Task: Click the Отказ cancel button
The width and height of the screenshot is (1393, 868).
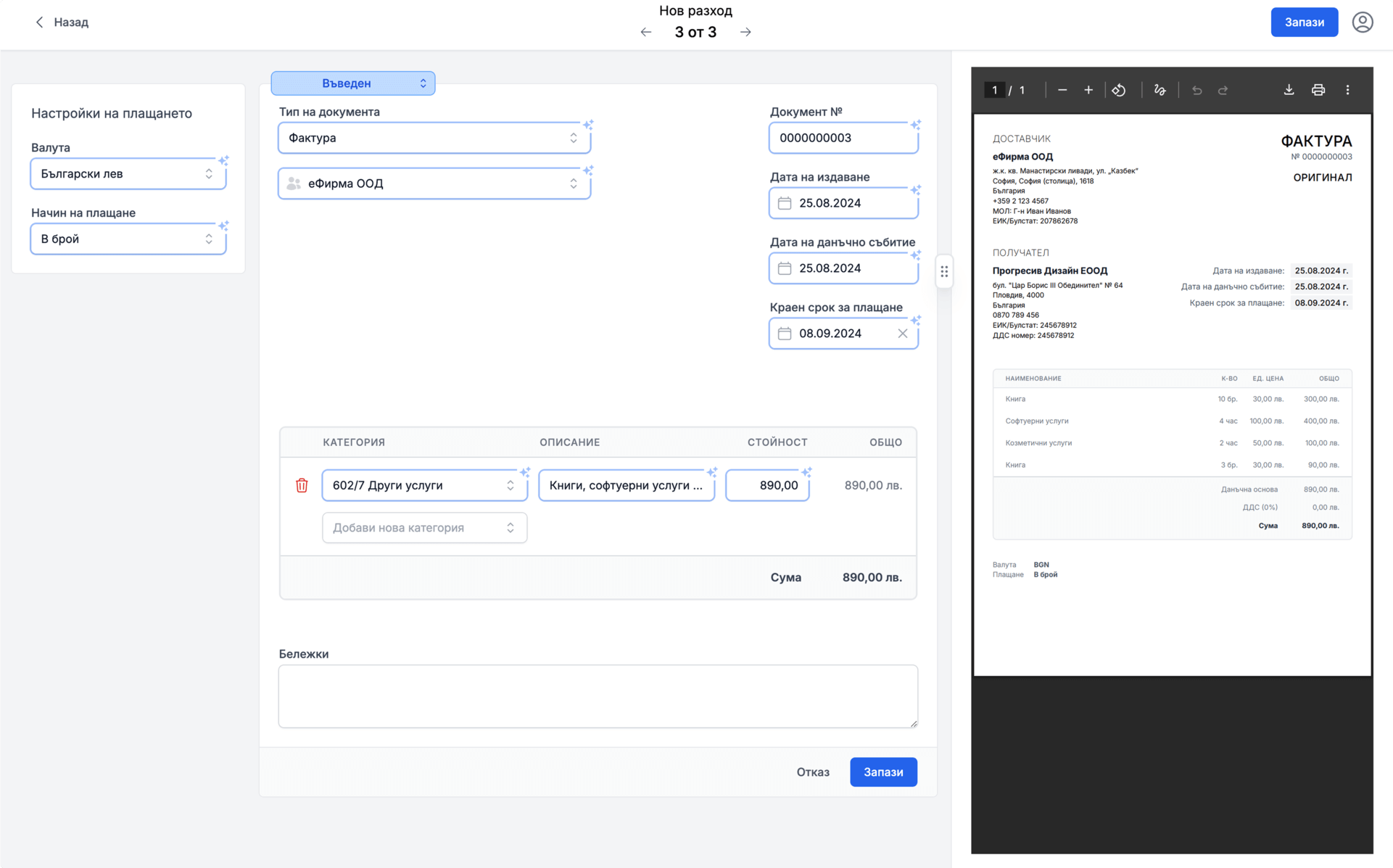Action: [812, 772]
